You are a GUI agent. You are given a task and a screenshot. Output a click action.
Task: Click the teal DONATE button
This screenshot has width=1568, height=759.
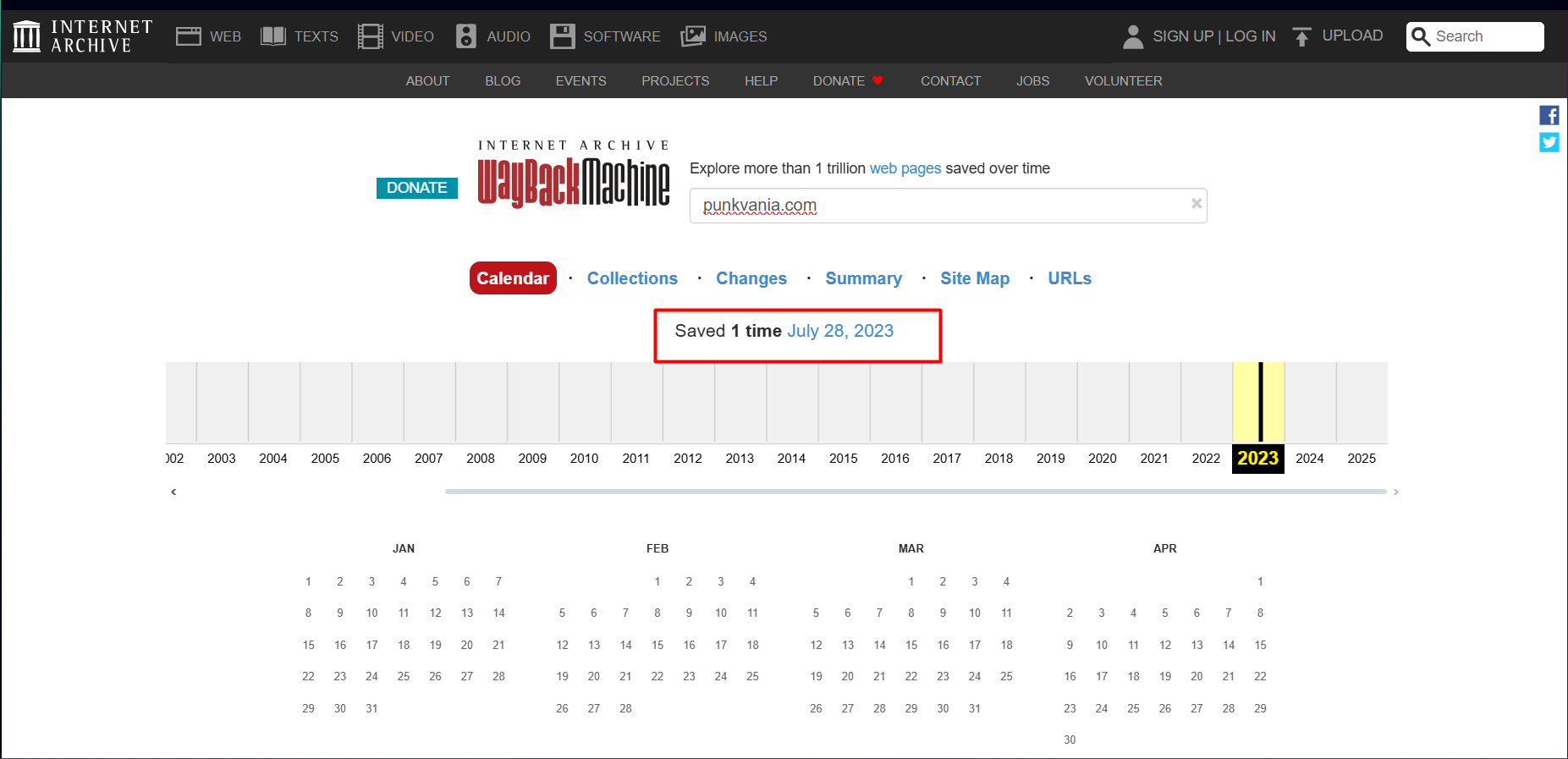[417, 188]
